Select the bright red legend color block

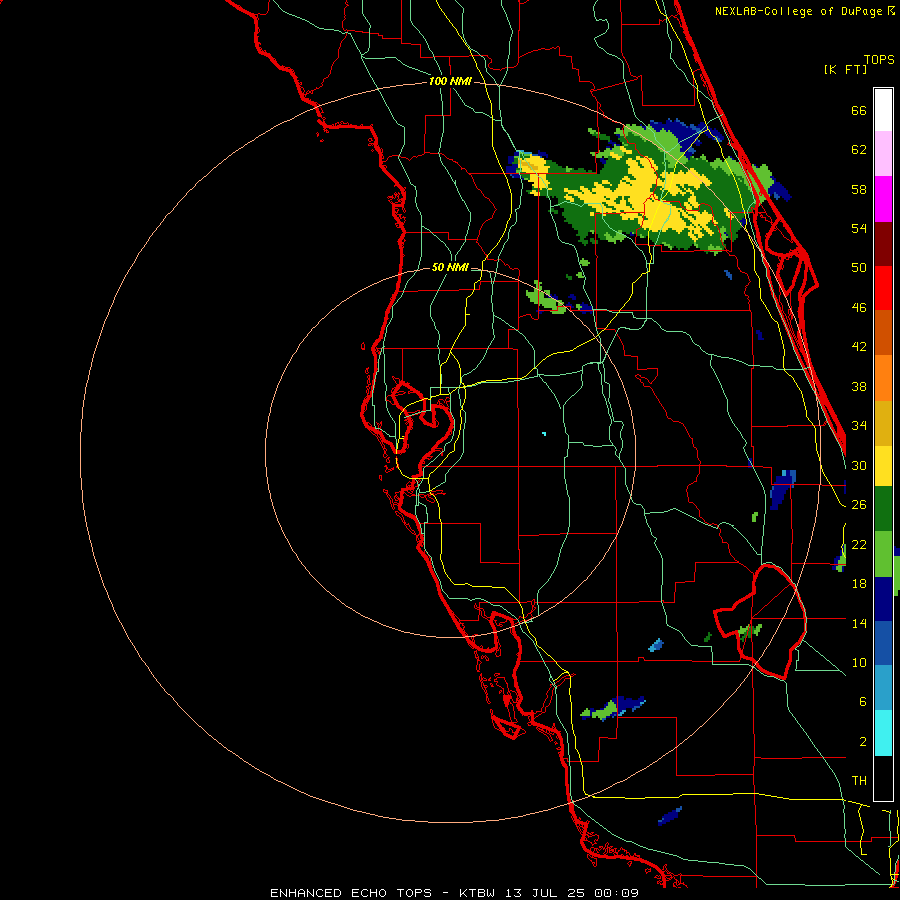pos(883,288)
